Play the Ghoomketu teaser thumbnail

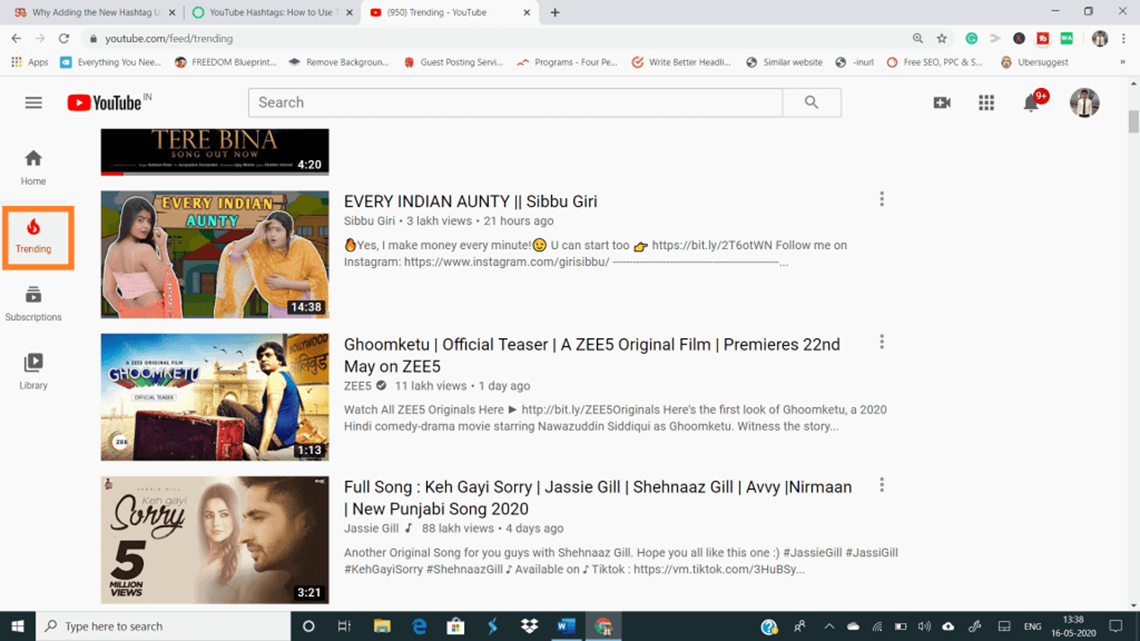[x=214, y=397]
